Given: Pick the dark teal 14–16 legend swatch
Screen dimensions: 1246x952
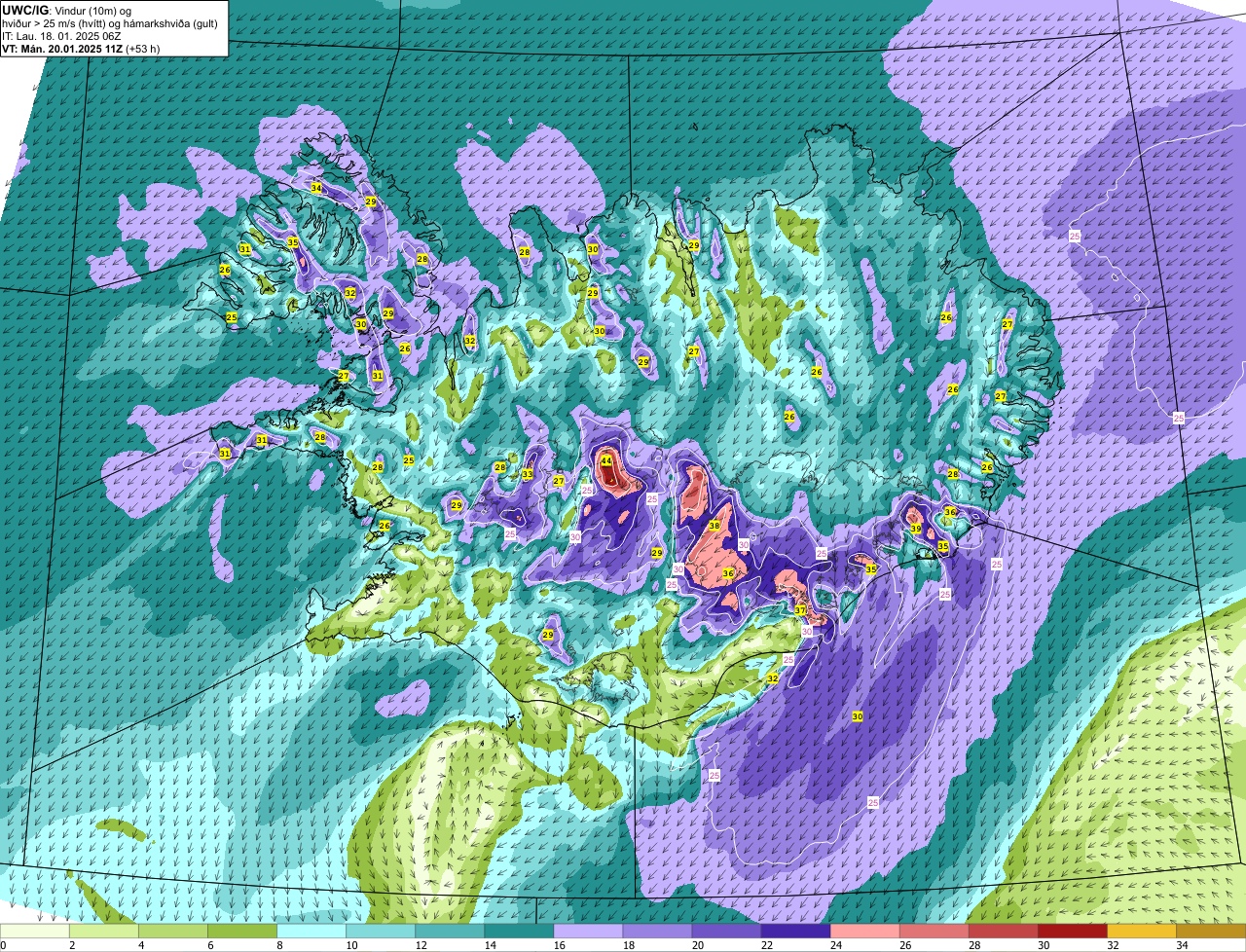Looking at the screenshot, I should pyautogui.click(x=520, y=932).
